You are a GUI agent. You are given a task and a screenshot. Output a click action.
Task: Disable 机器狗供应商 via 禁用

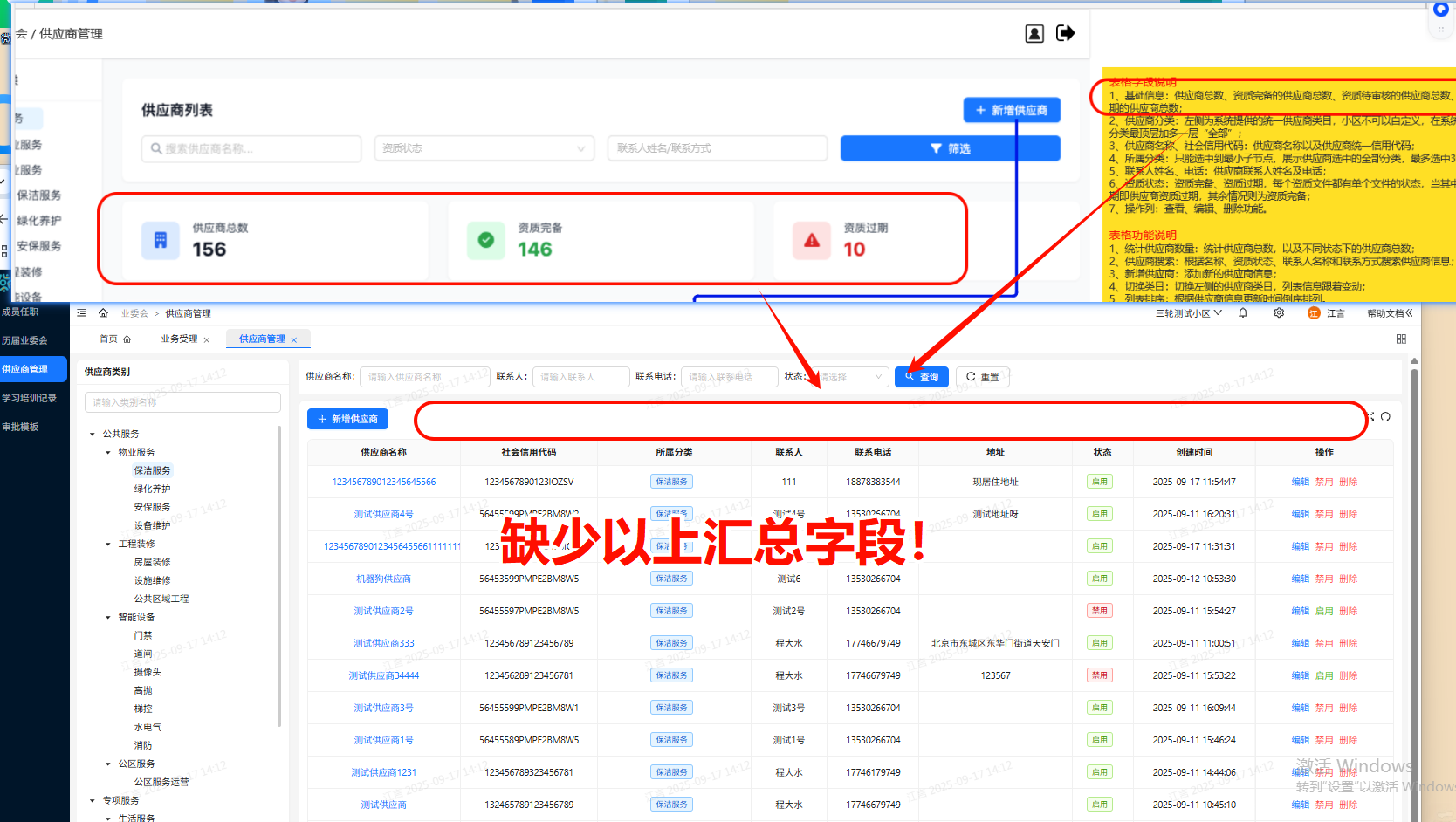1324,579
